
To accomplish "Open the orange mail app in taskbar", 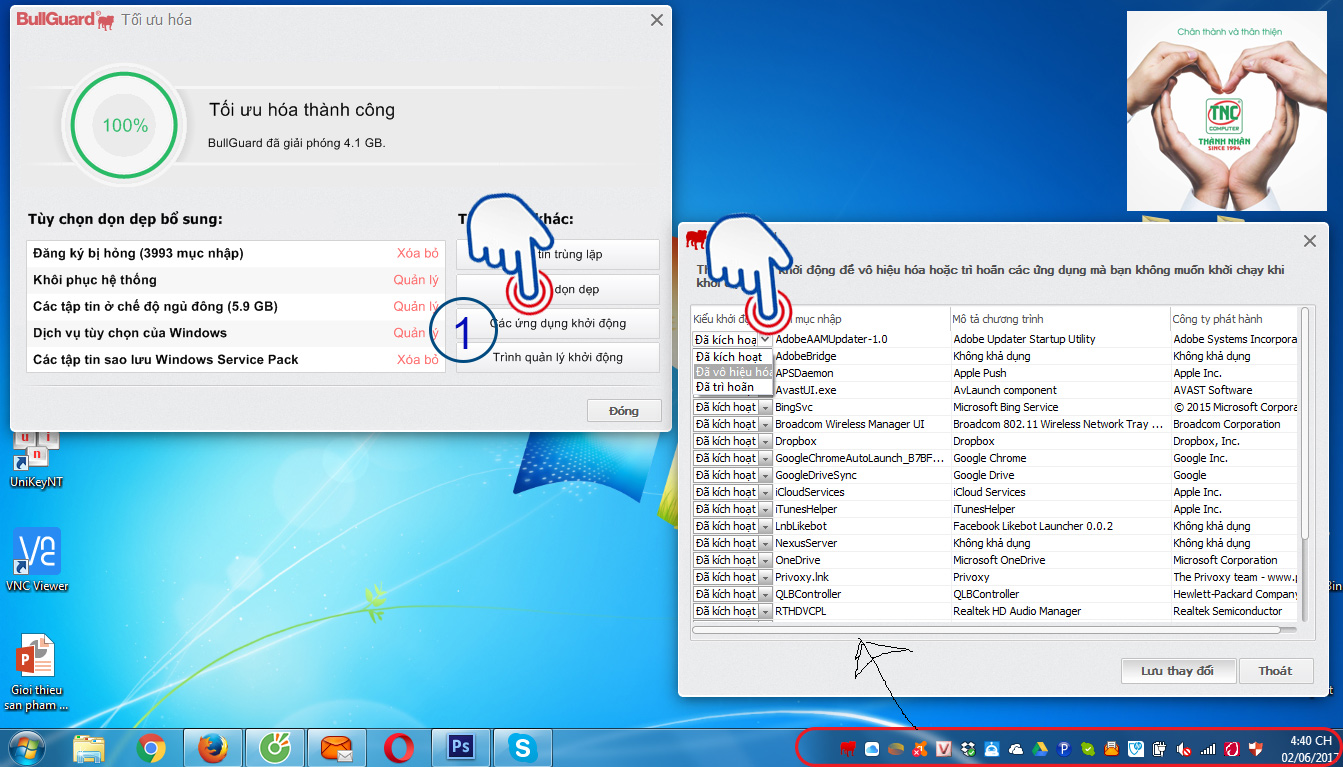I will 337,748.
